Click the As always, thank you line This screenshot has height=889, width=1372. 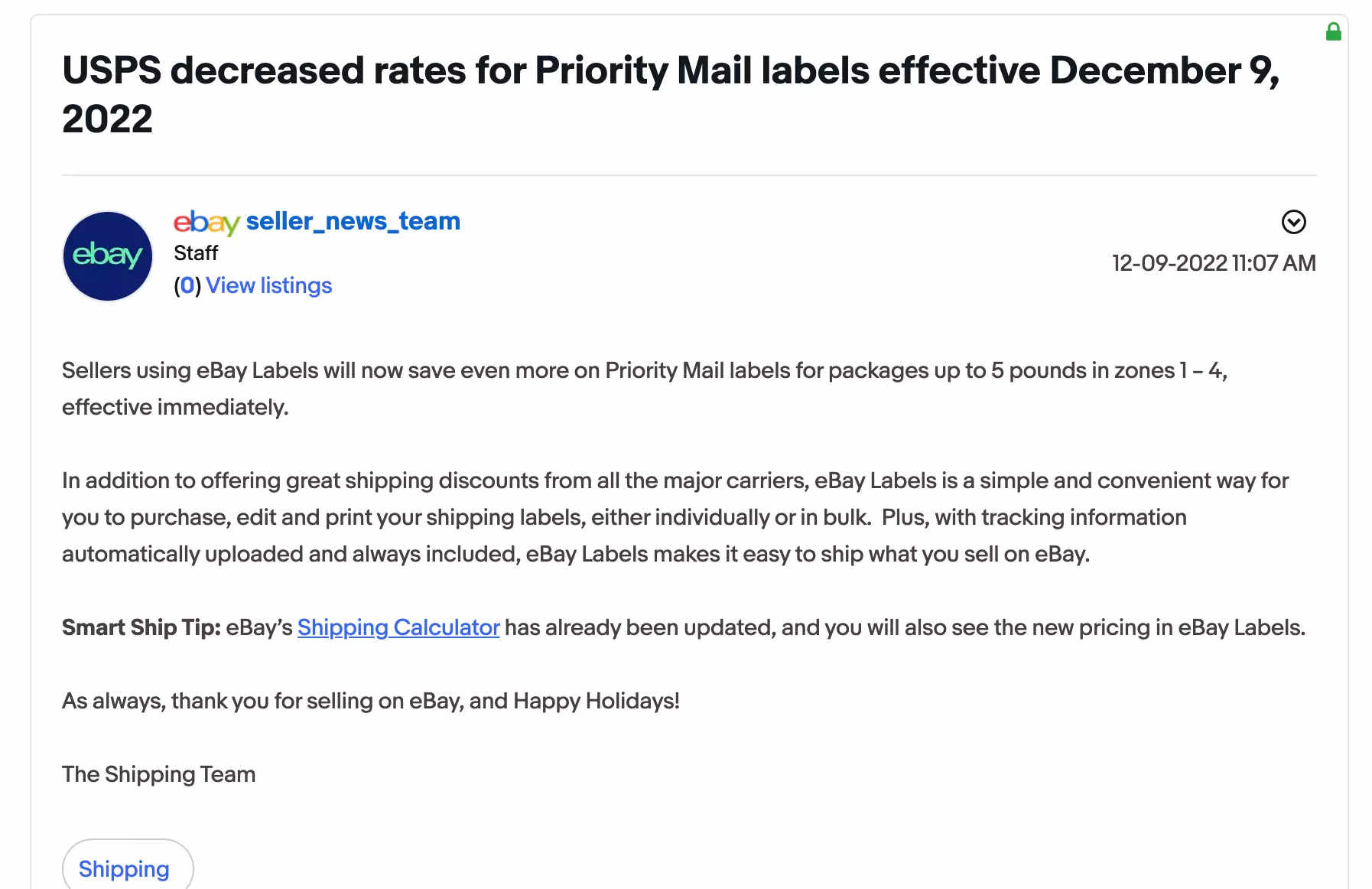(371, 701)
